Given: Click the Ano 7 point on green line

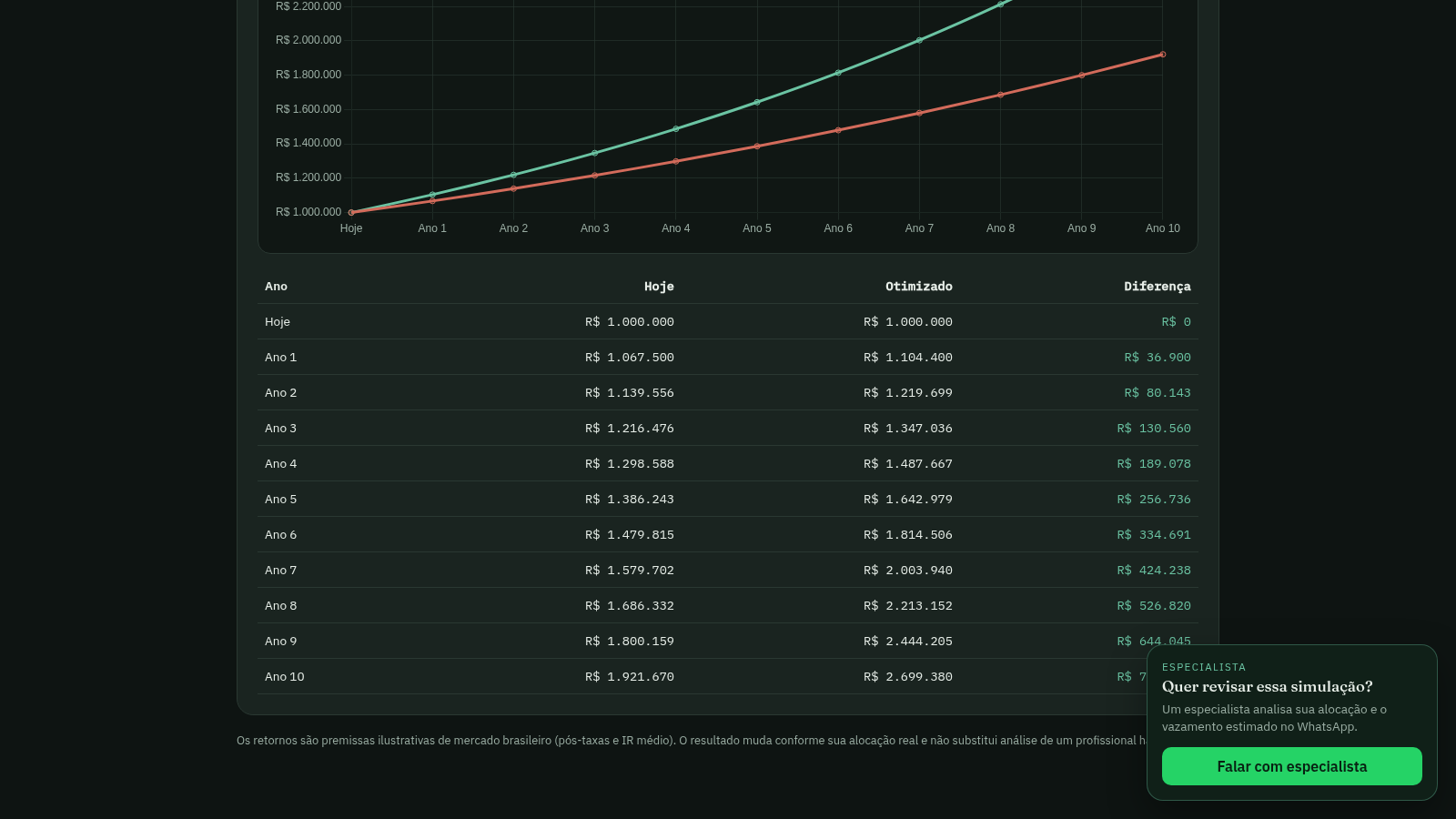Looking at the screenshot, I should pyautogui.click(x=919, y=40).
